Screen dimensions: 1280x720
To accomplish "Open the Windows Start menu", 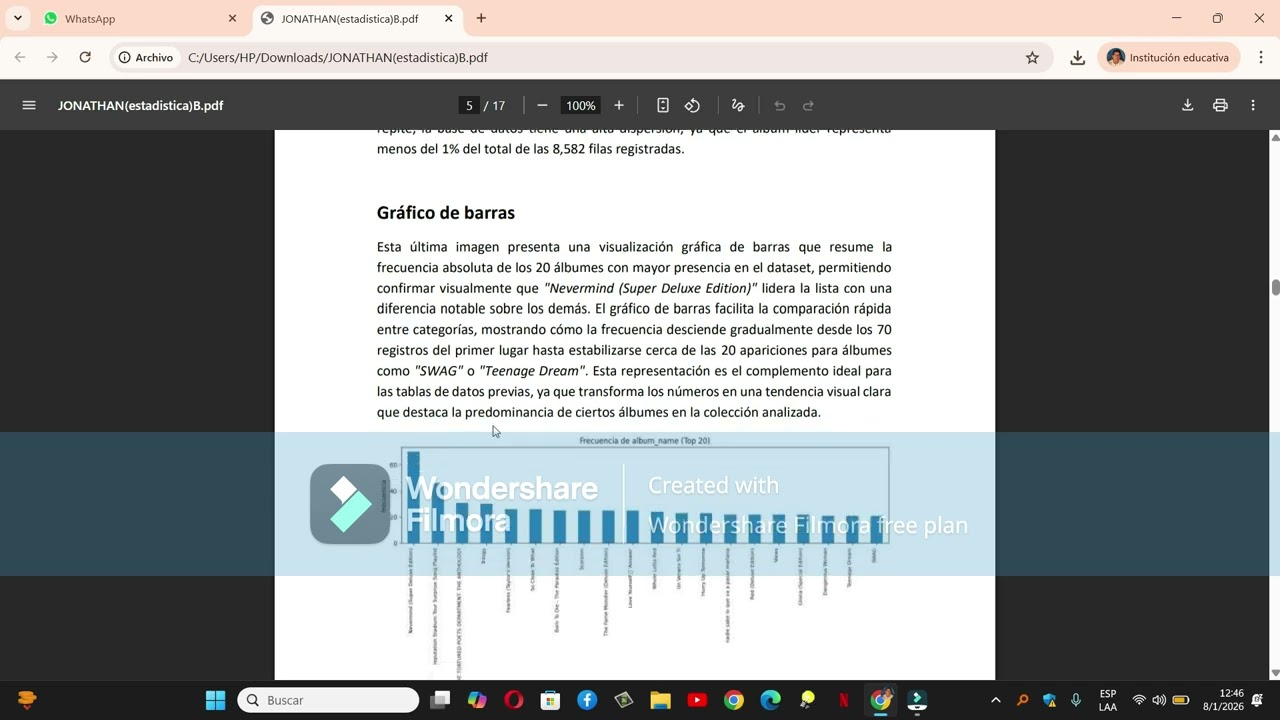I will click(x=215, y=700).
